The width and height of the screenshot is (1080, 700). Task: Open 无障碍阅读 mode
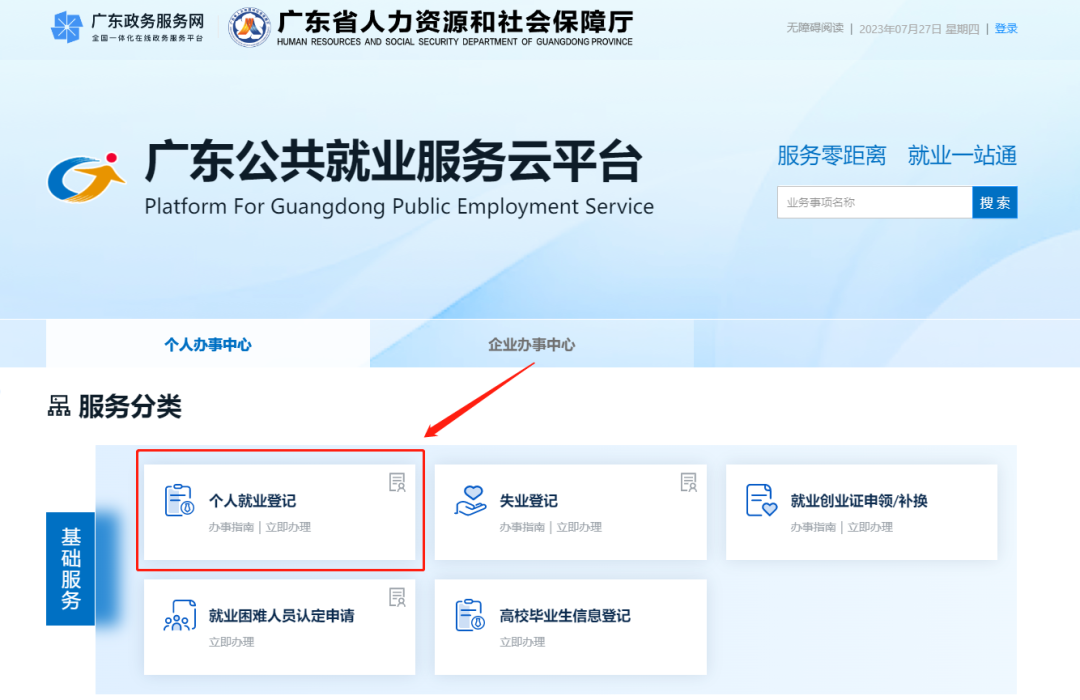[x=815, y=28]
